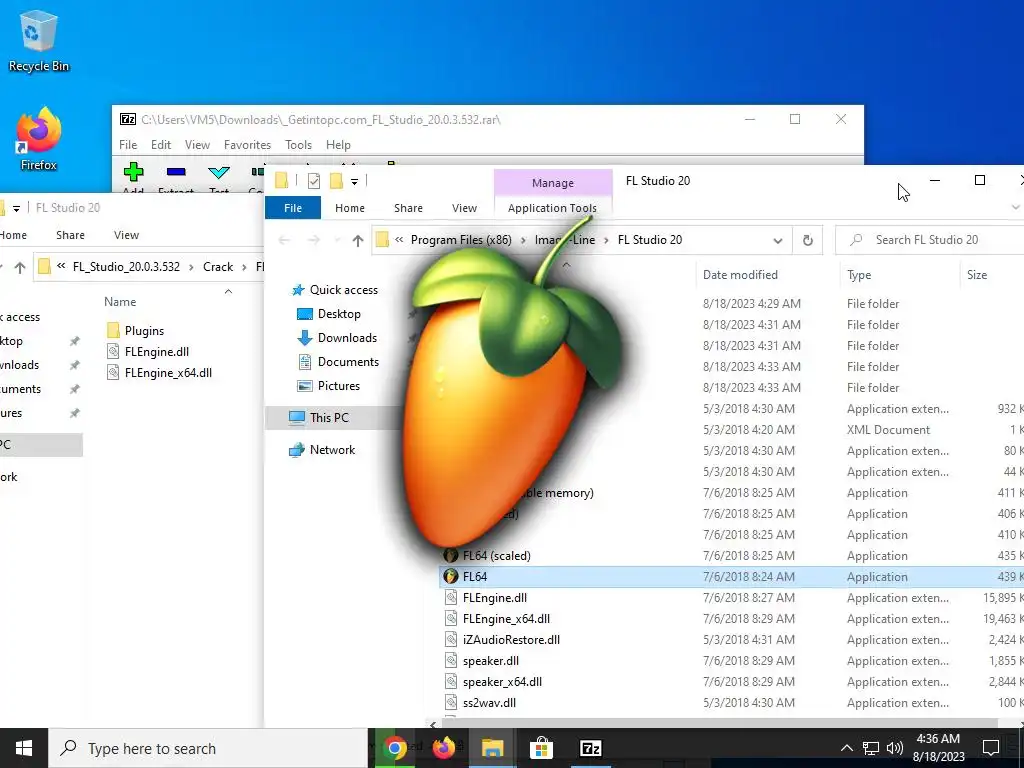The image size is (1024, 768).
Task: Open the Share tab in FL Studio 20 window
Action: pyautogui.click(x=408, y=208)
